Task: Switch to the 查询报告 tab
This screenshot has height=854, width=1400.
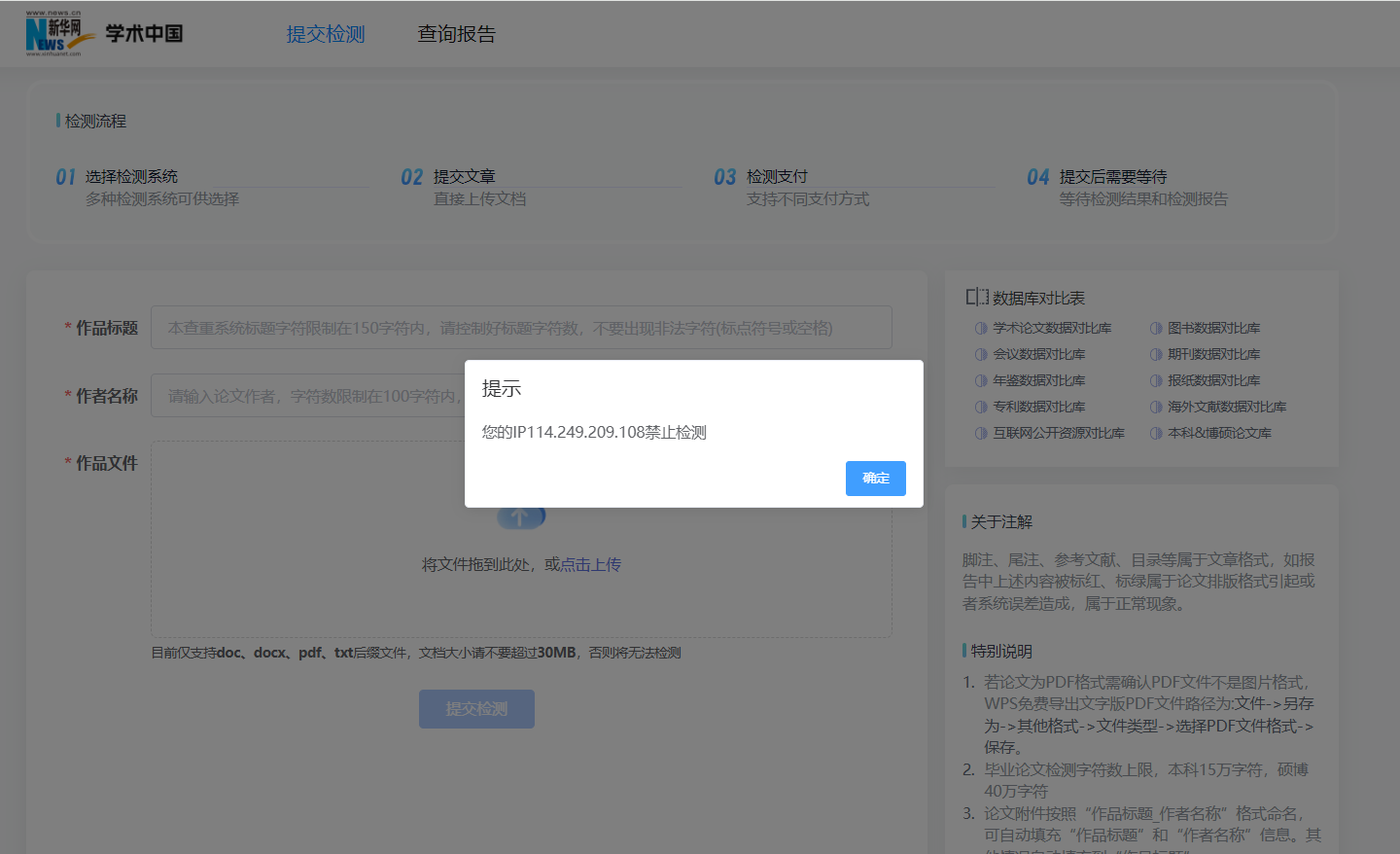Action: point(457,34)
